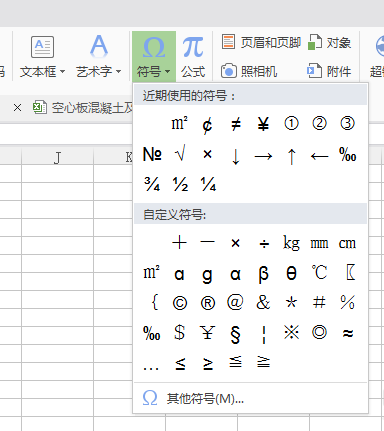Select column J header
Screen dimensions: 384x431
coord(58,157)
